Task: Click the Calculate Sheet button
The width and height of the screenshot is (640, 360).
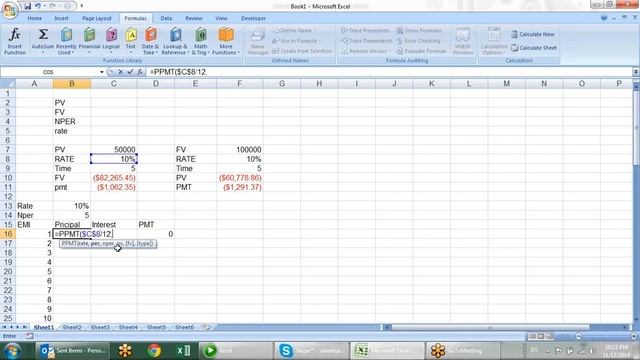Action: click(x=534, y=48)
